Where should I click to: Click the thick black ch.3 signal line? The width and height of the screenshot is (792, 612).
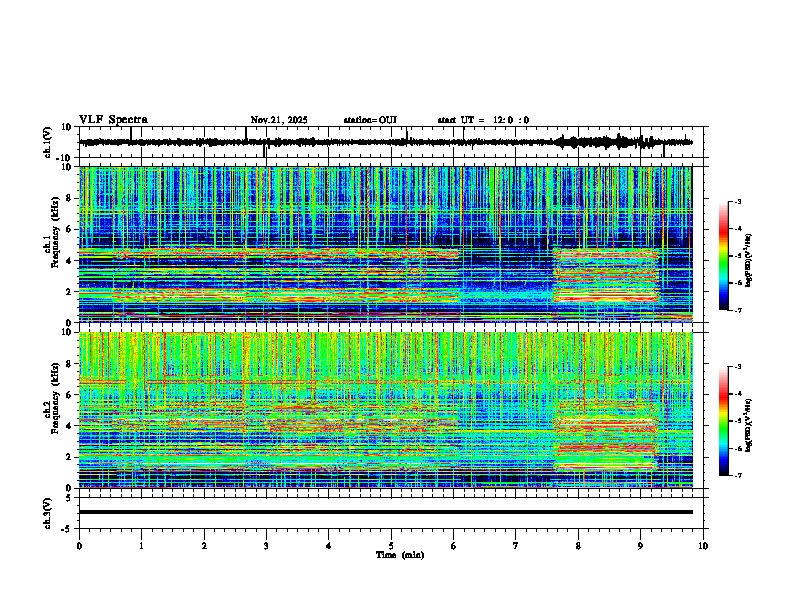[385, 512]
